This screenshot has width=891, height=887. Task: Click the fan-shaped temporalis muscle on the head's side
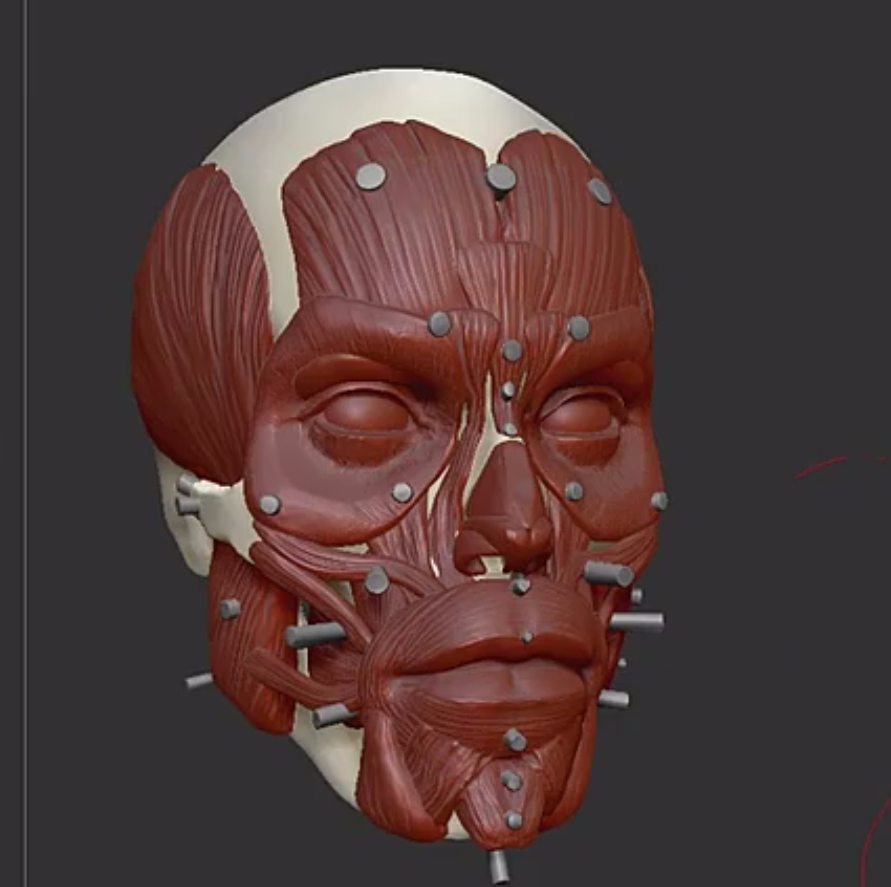click(x=202, y=324)
